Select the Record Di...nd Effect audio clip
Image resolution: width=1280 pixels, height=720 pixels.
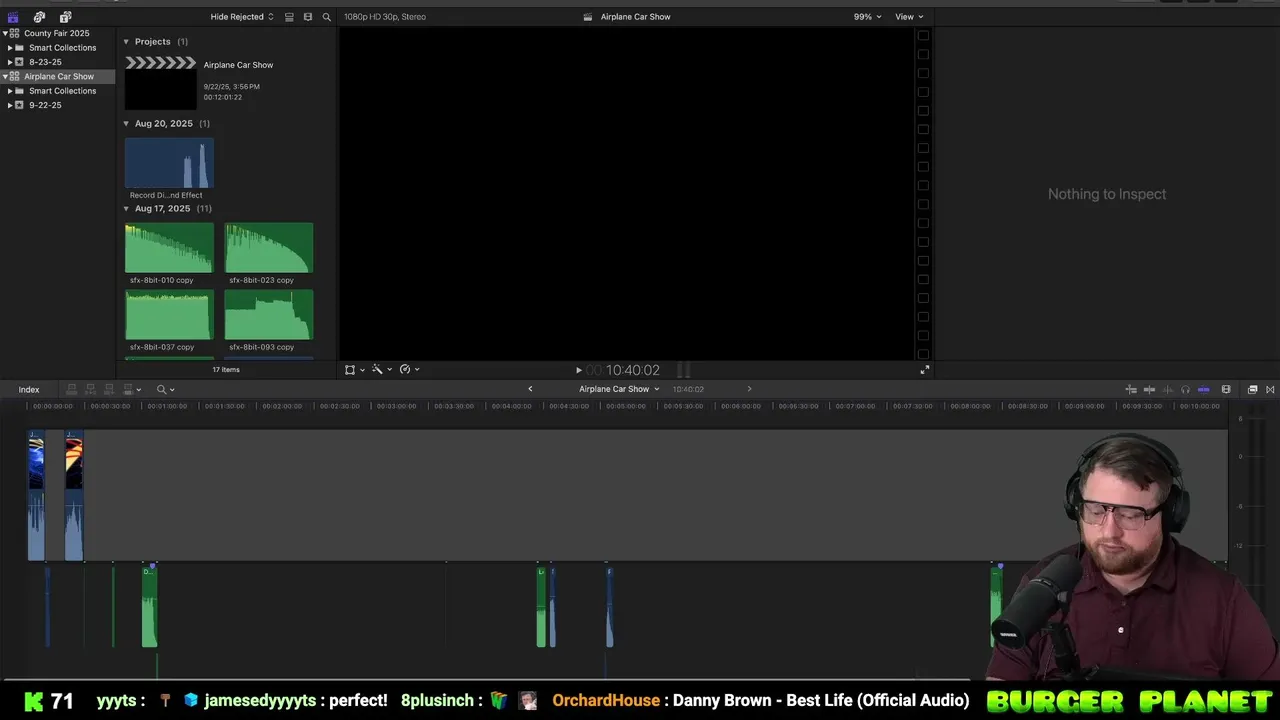coord(169,164)
